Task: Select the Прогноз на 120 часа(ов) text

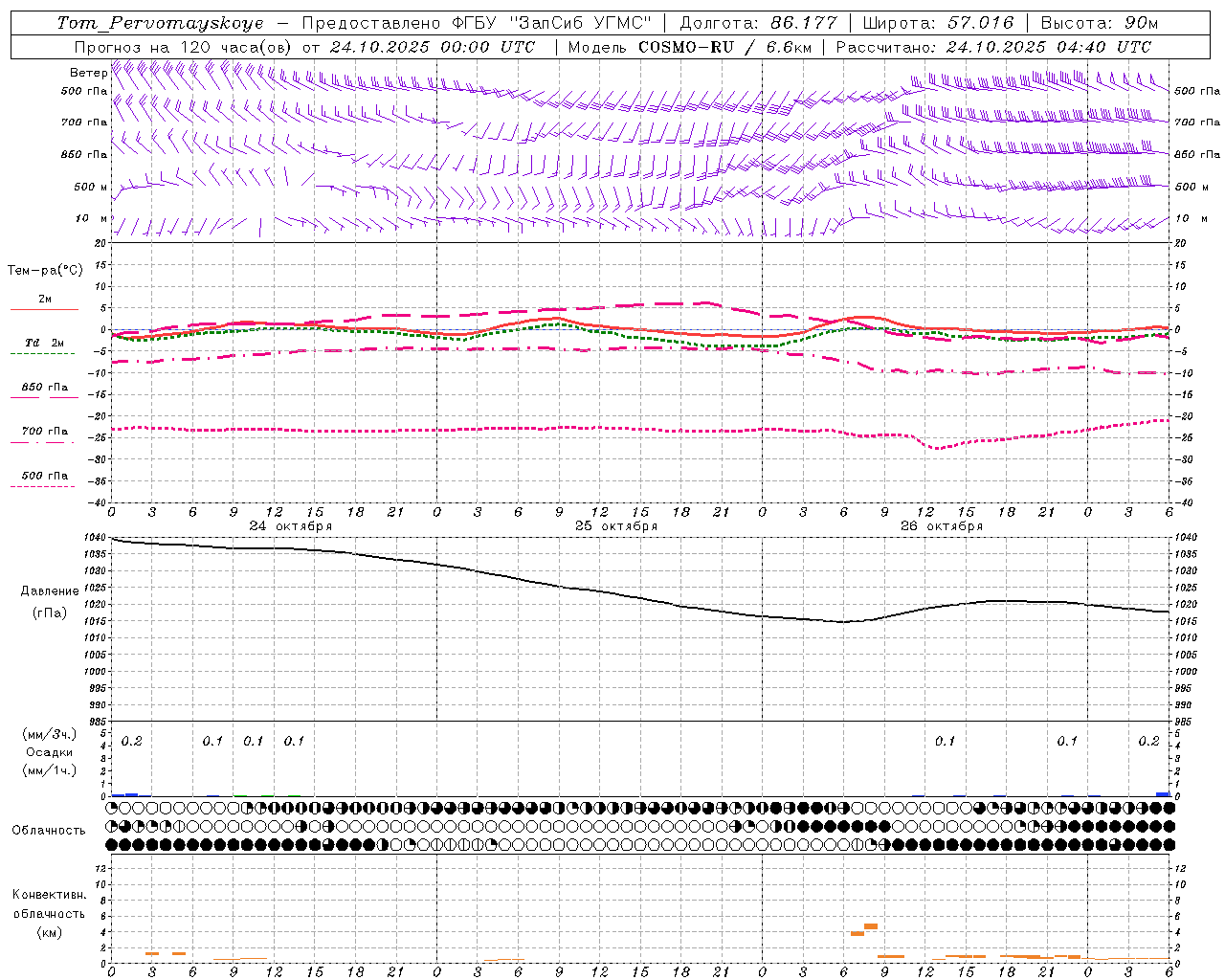Action: 184,47
